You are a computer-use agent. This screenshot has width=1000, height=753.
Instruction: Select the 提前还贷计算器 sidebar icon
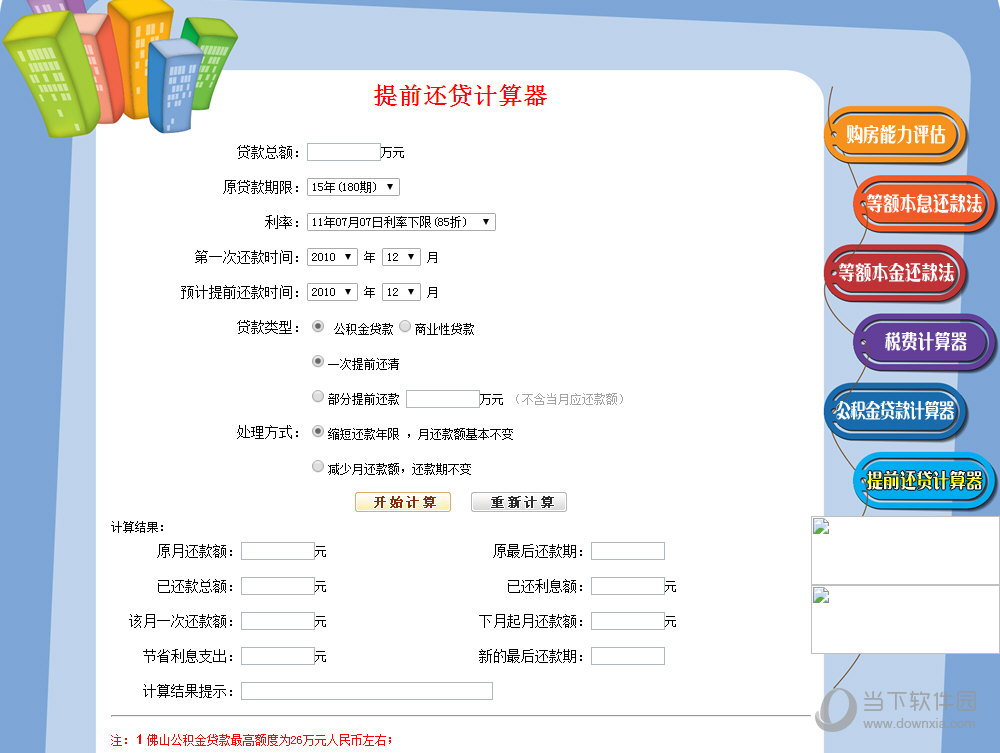(x=922, y=481)
